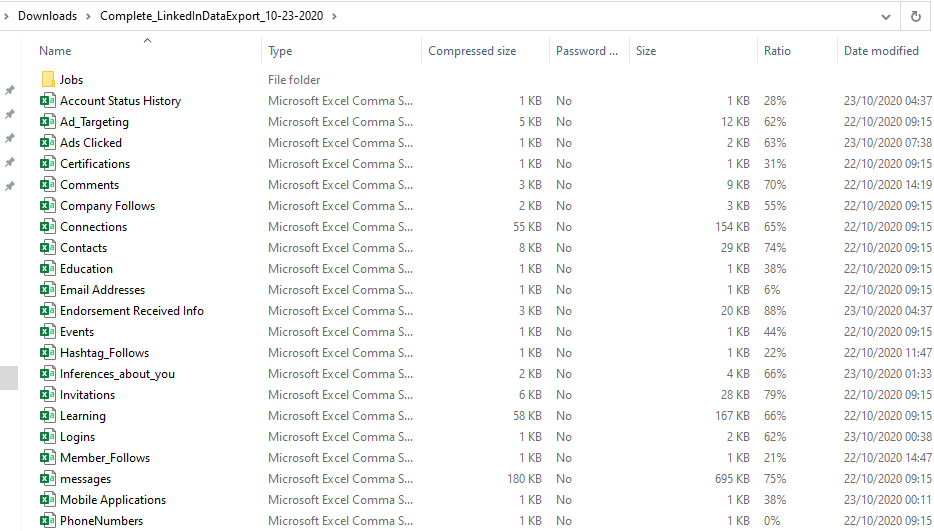Screen dimensions: 934x531
Task: Click the 58 KB compressed size value
Action: [527, 415]
